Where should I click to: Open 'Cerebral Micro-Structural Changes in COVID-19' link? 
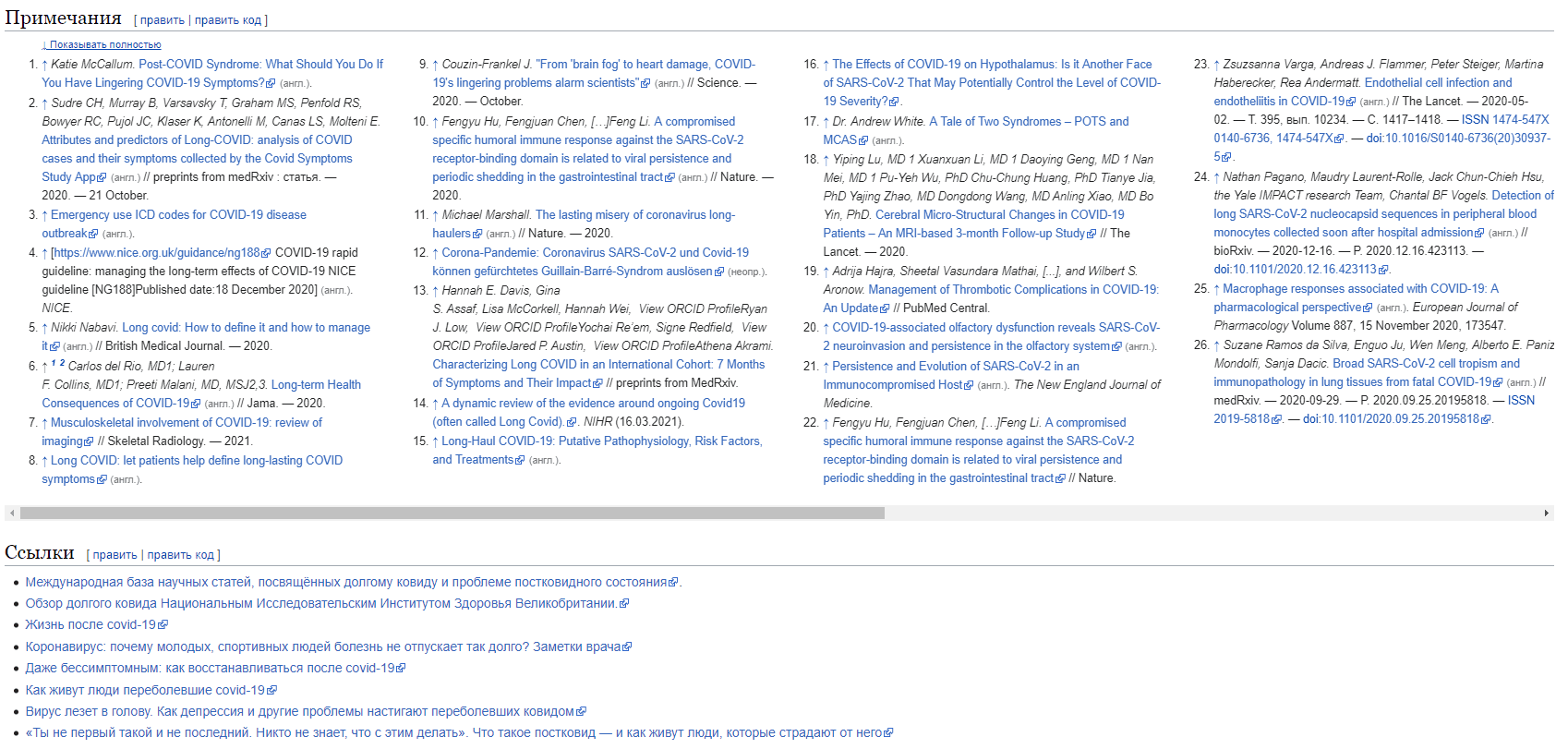coord(974,224)
